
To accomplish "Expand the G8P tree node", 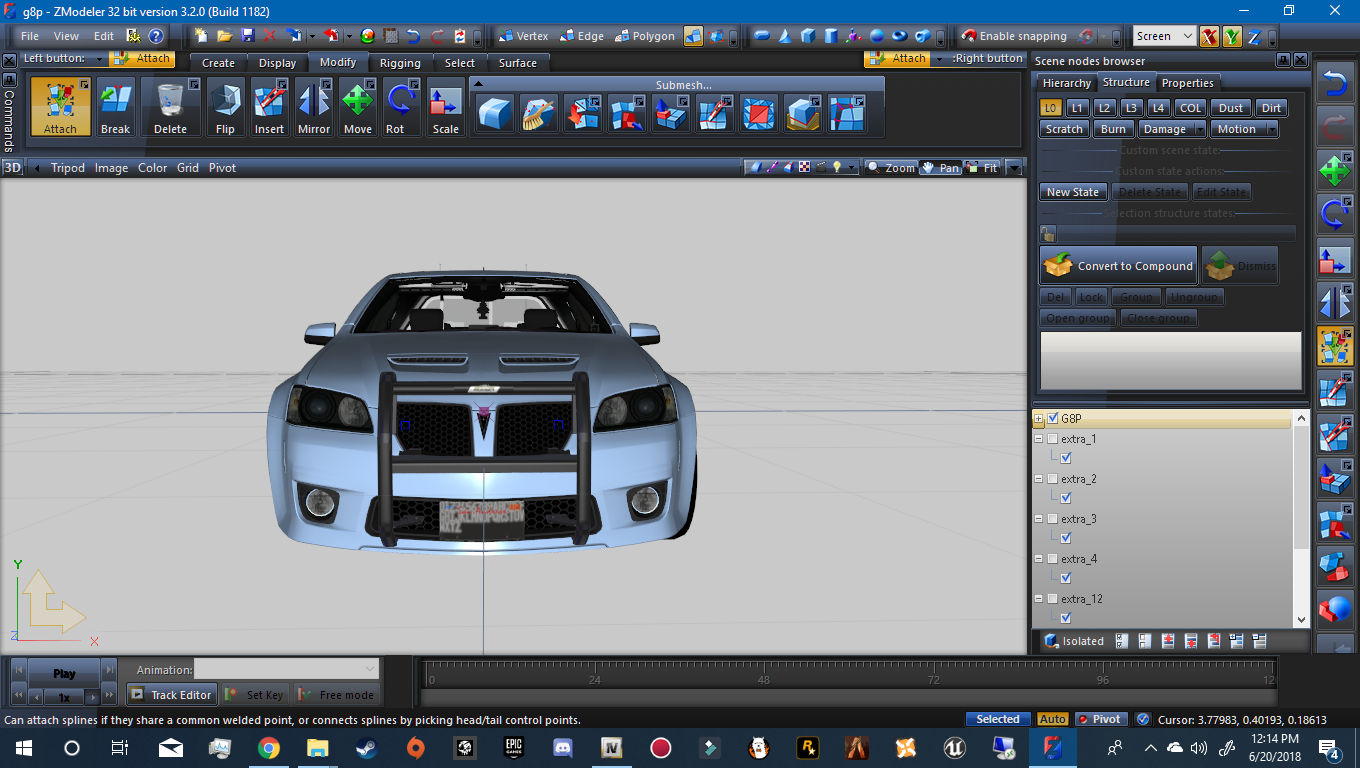I will (x=1039, y=419).
